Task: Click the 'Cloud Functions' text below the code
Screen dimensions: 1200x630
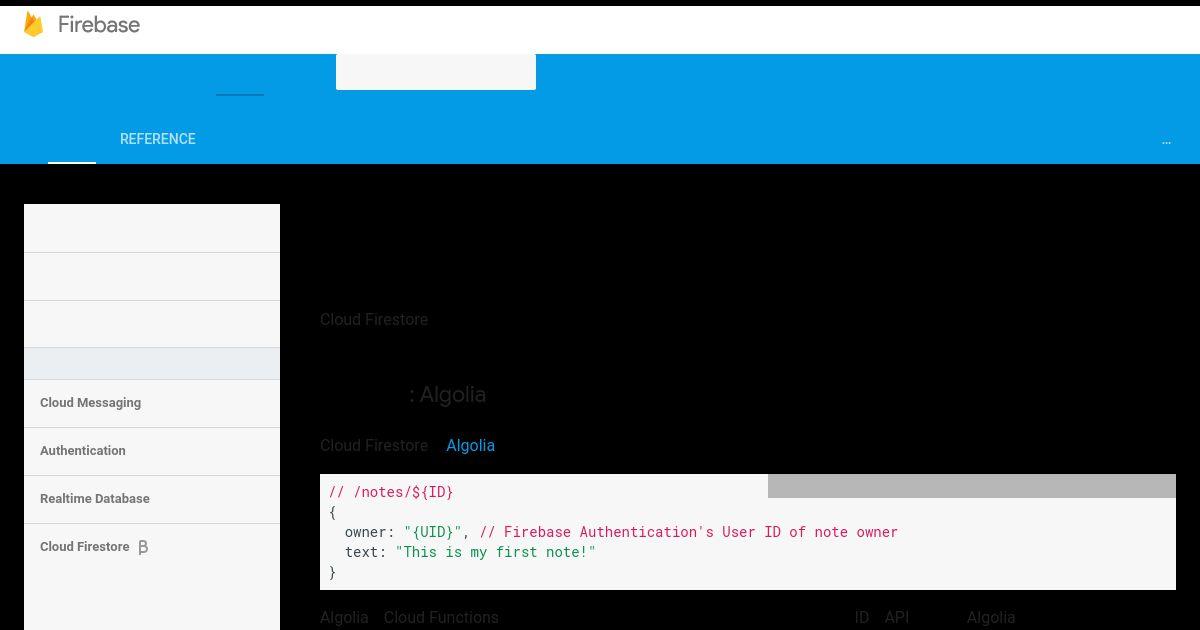Action: point(441,617)
